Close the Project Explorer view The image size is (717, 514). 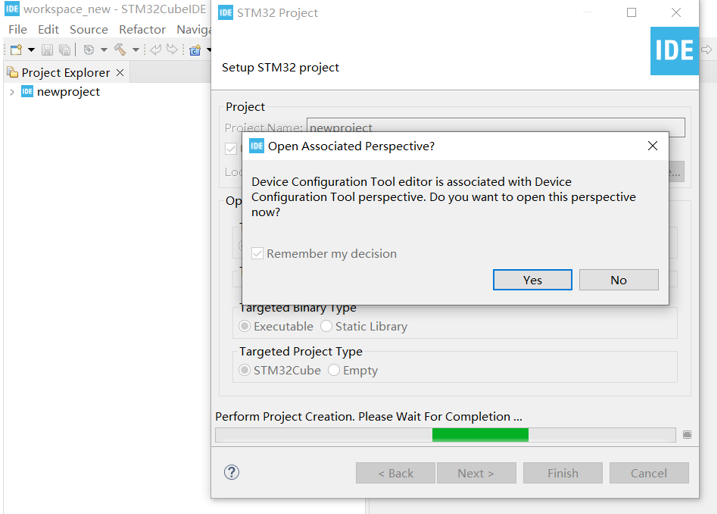pos(120,72)
